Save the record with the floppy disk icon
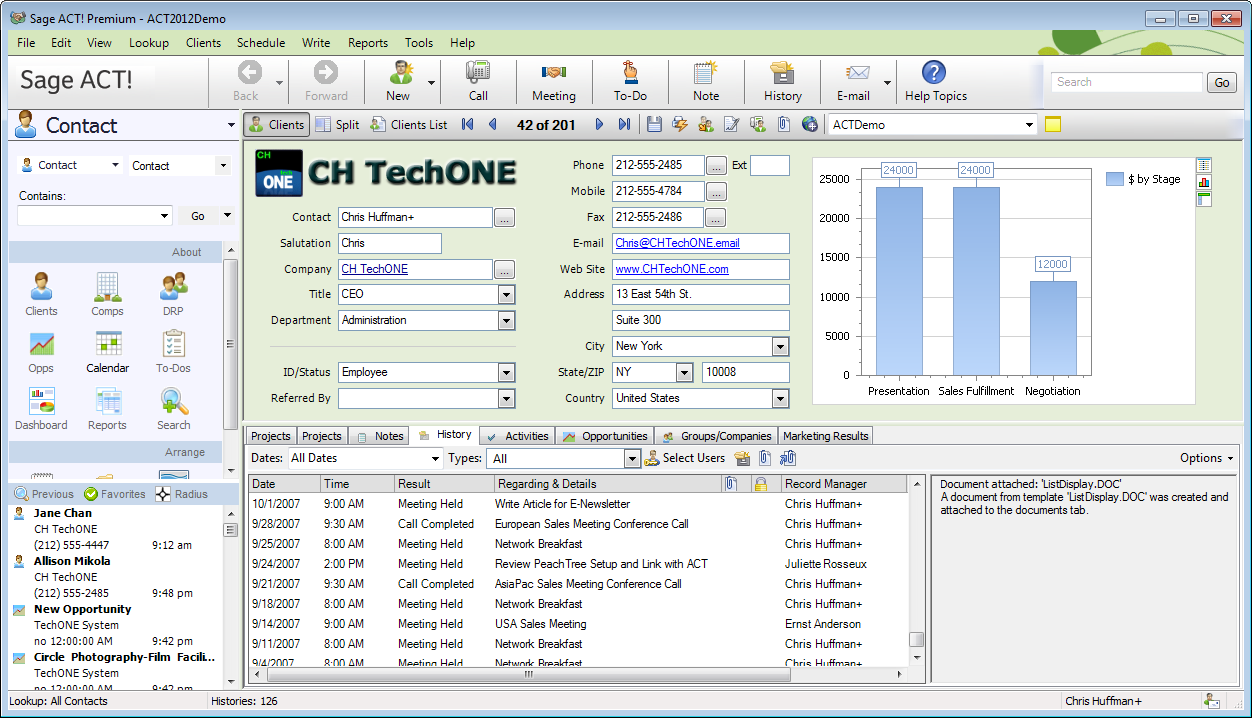Viewport: 1252px width, 718px height. pyautogui.click(x=654, y=125)
